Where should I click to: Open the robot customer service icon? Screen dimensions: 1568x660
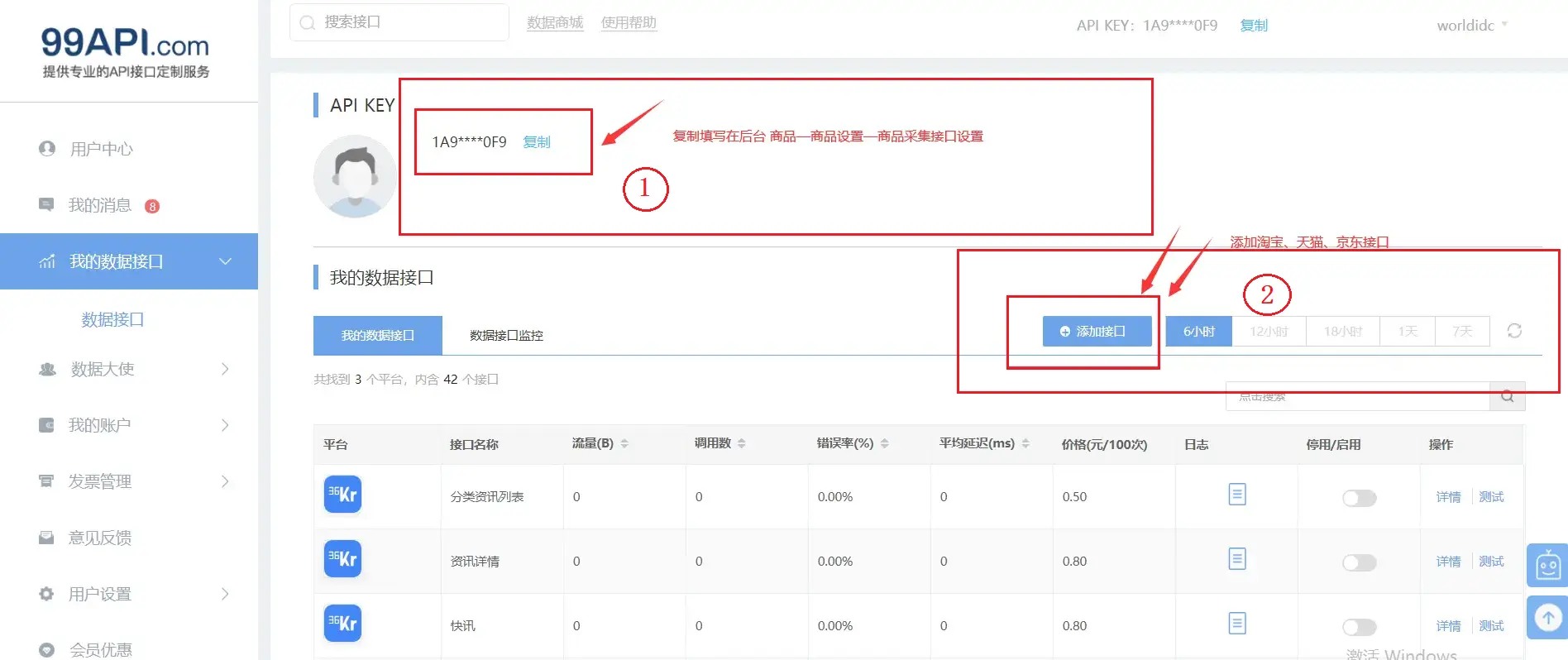[1547, 567]
